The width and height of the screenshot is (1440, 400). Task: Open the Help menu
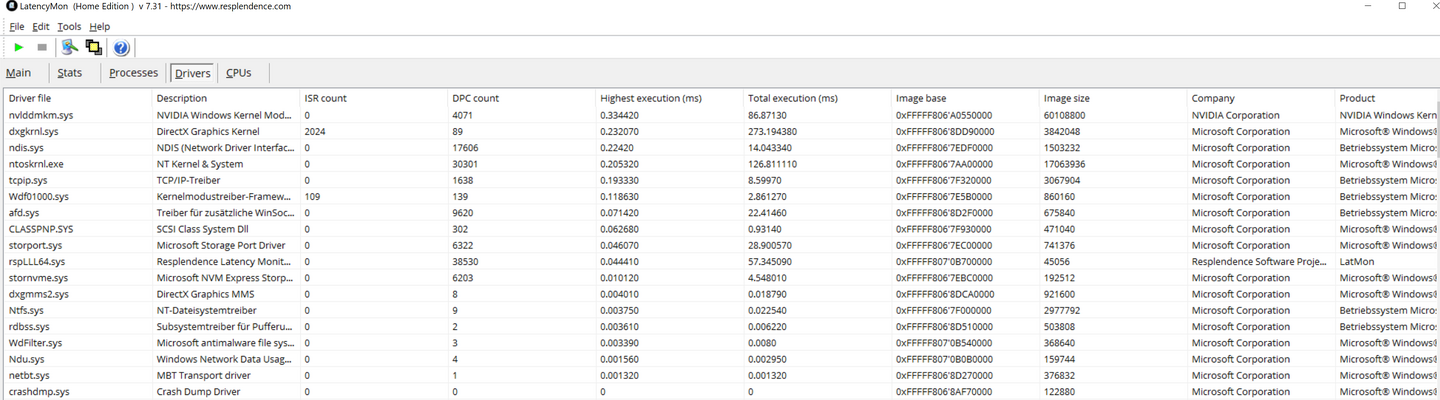point(99,26)
